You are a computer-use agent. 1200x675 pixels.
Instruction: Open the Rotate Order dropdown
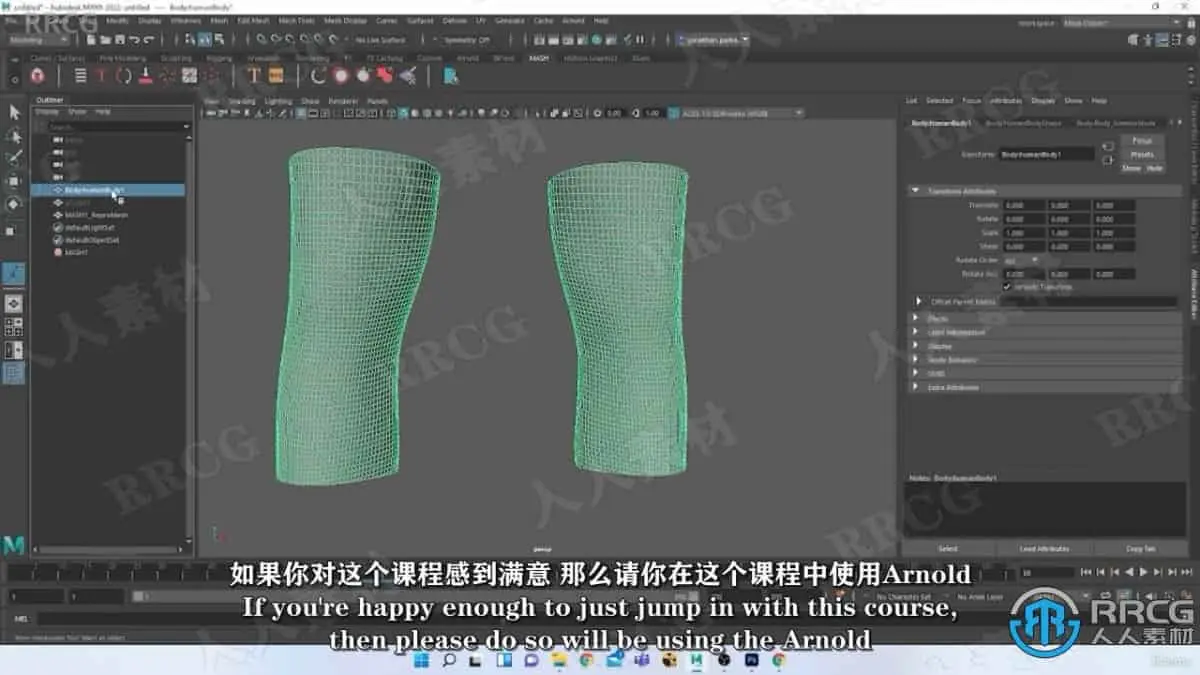click(1021, 260)
